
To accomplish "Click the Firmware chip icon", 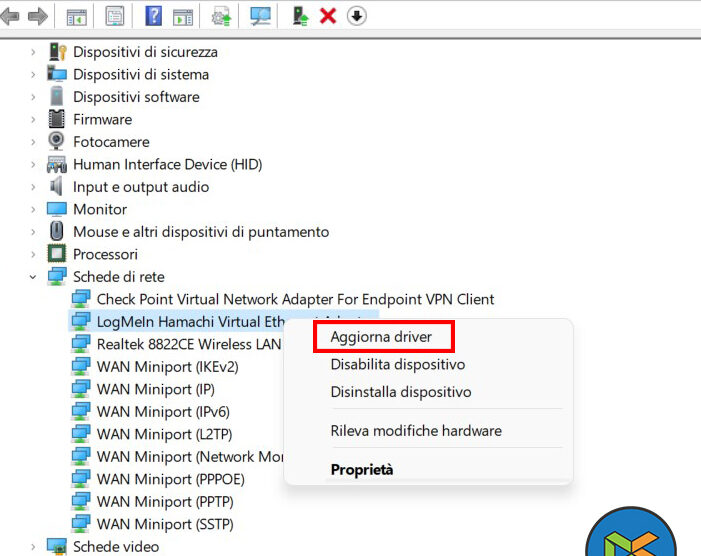I will (x=57, y=119).
